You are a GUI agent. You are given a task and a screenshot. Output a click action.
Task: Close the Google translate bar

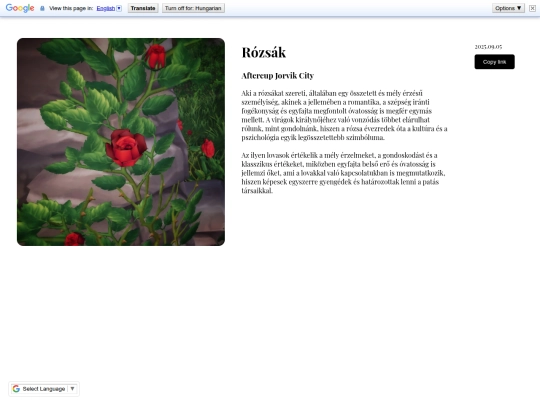click(x=532, y=8)
